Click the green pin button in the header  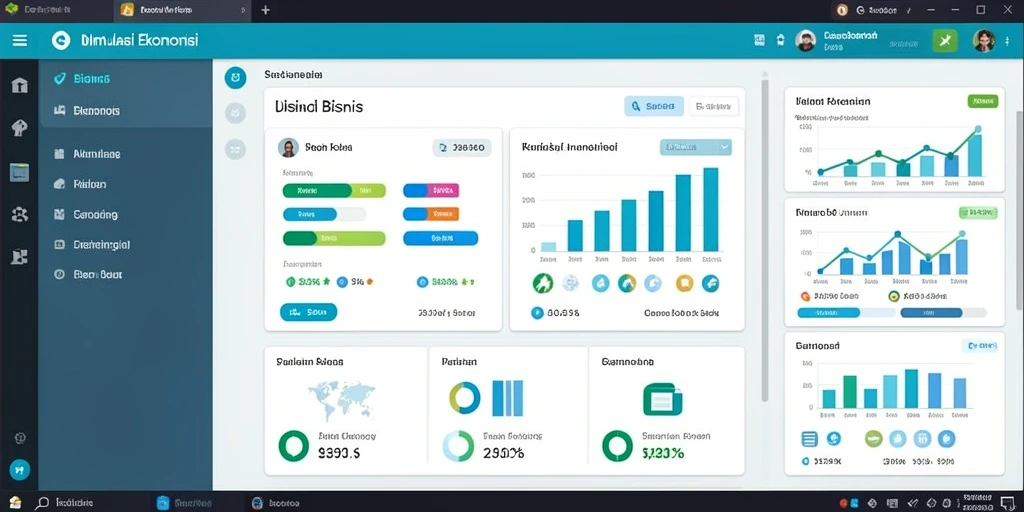(x=944, y=40)
